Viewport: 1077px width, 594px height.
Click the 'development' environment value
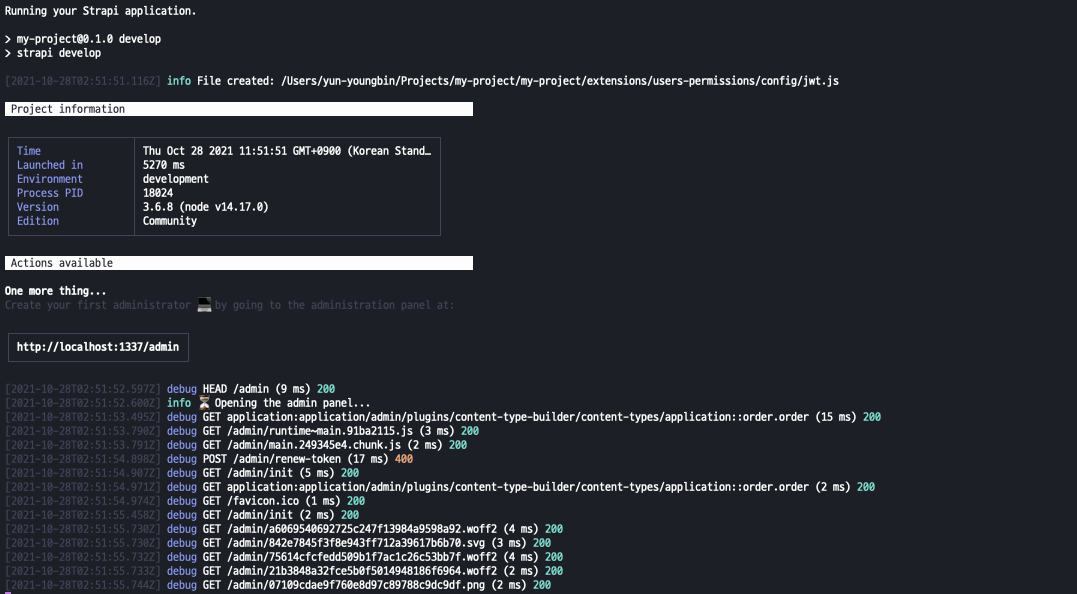[x=176, y=179]
